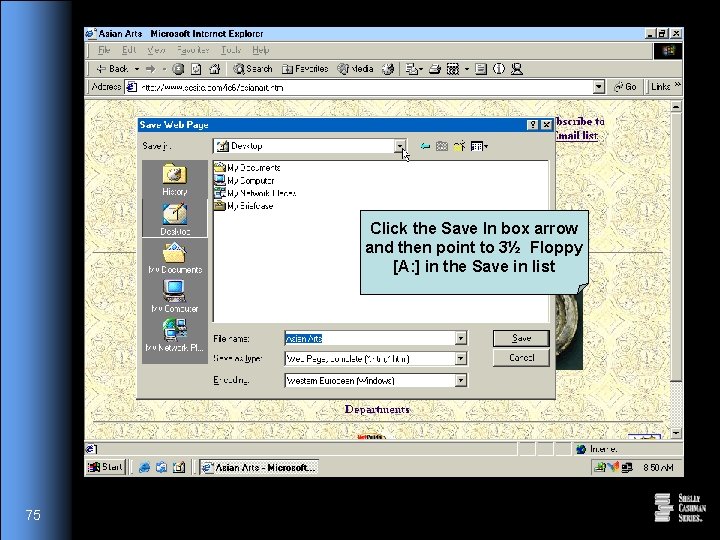720x540 pixels.
Task: Click the page scrollbar down arrow
Action: pyautogui.click(x=676, y=433)
